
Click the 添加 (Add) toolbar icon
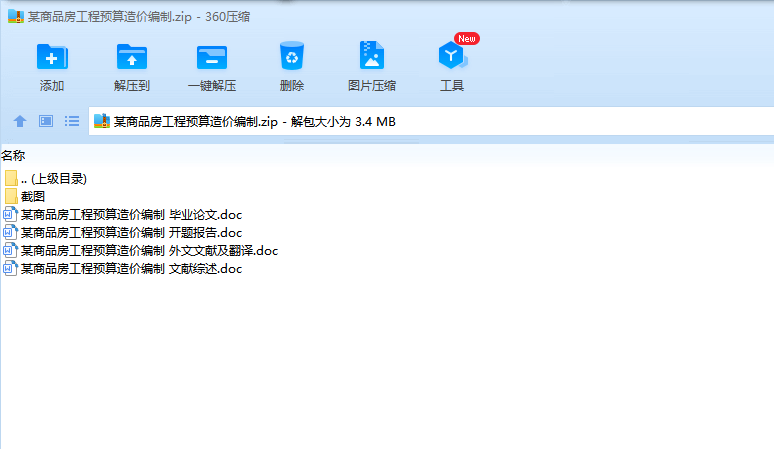click(x=52, y=57)
